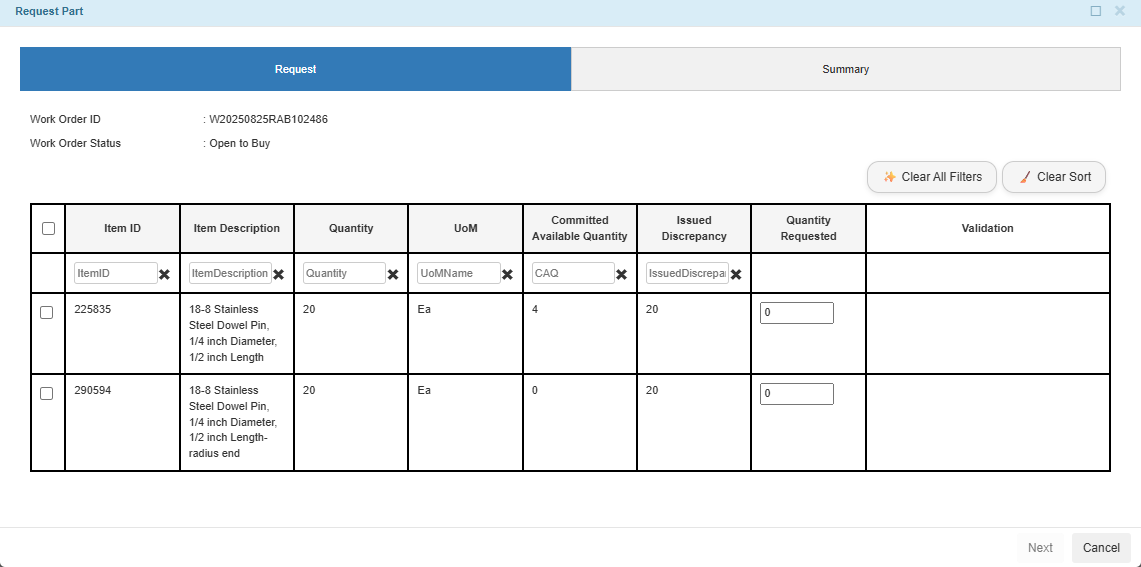Toggle the select-all header checkbox
The width and height of the screenshot is (1141, 567).
click(48, 229)
